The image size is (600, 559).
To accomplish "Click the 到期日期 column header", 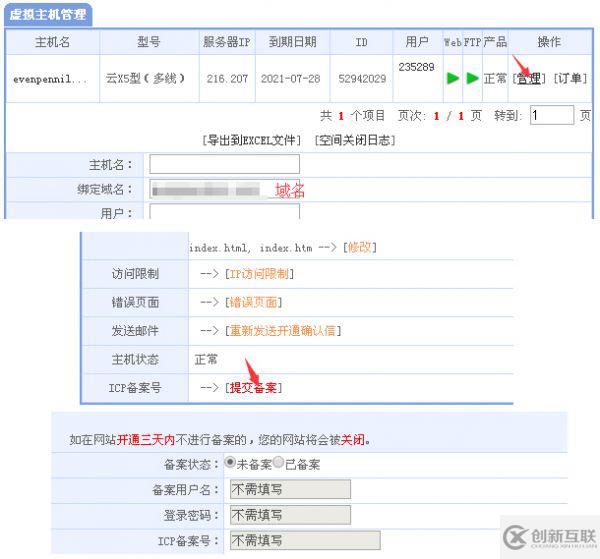I will tap(292, 42).
